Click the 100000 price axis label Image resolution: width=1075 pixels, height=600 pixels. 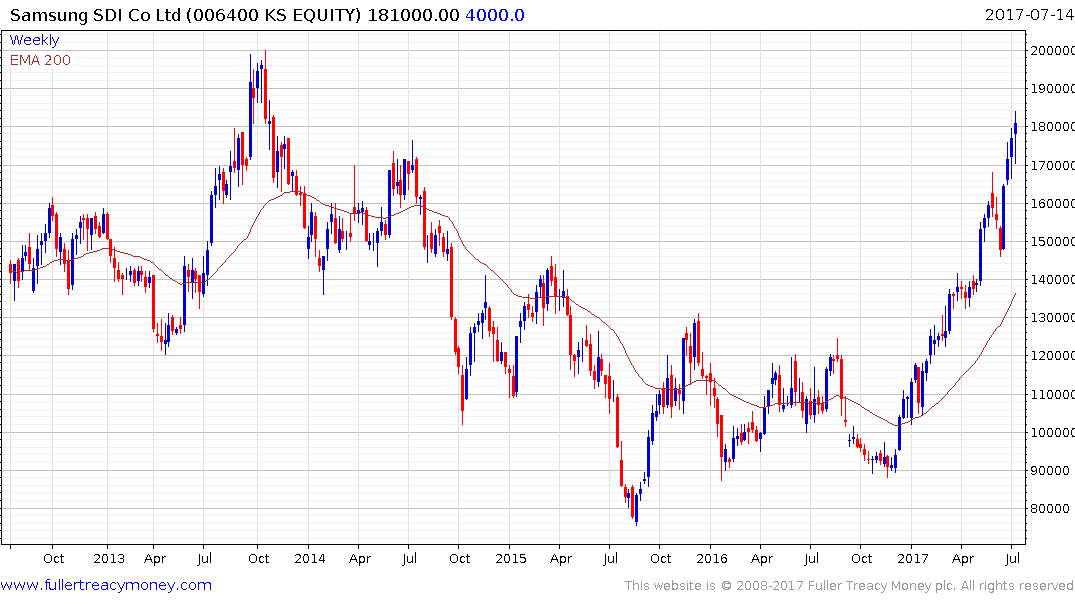1052,433
